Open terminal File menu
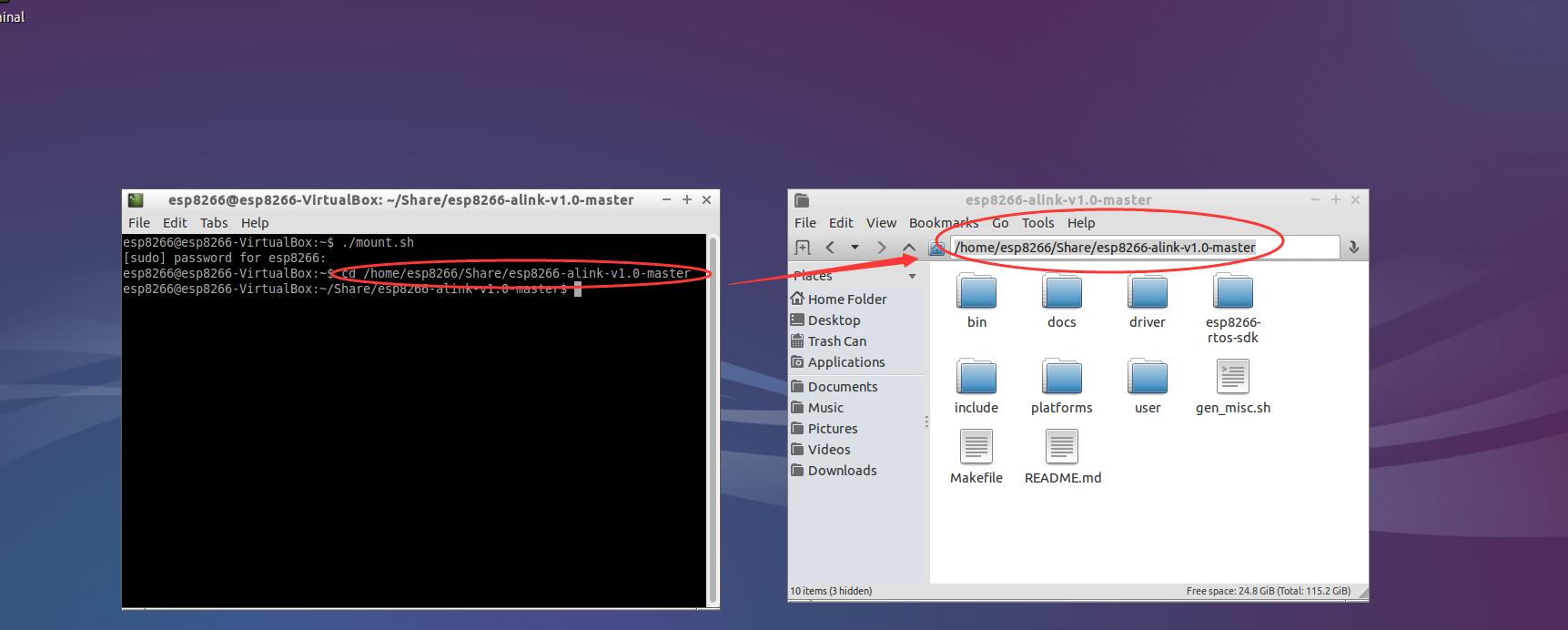Image resolution: width=1568 pixels, height=630 pixels. click(139, 222)
